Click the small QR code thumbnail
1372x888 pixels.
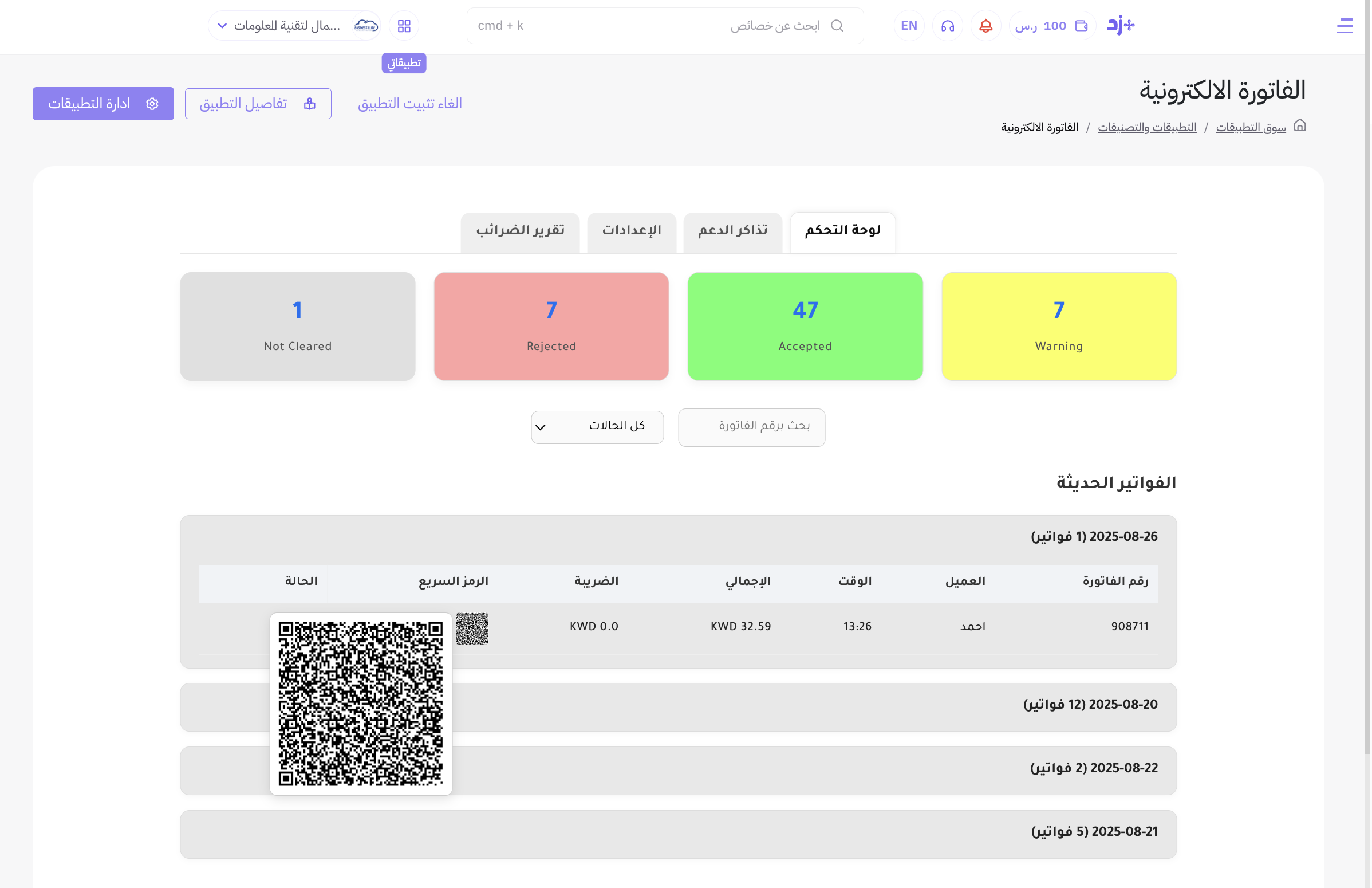point(472,628)
